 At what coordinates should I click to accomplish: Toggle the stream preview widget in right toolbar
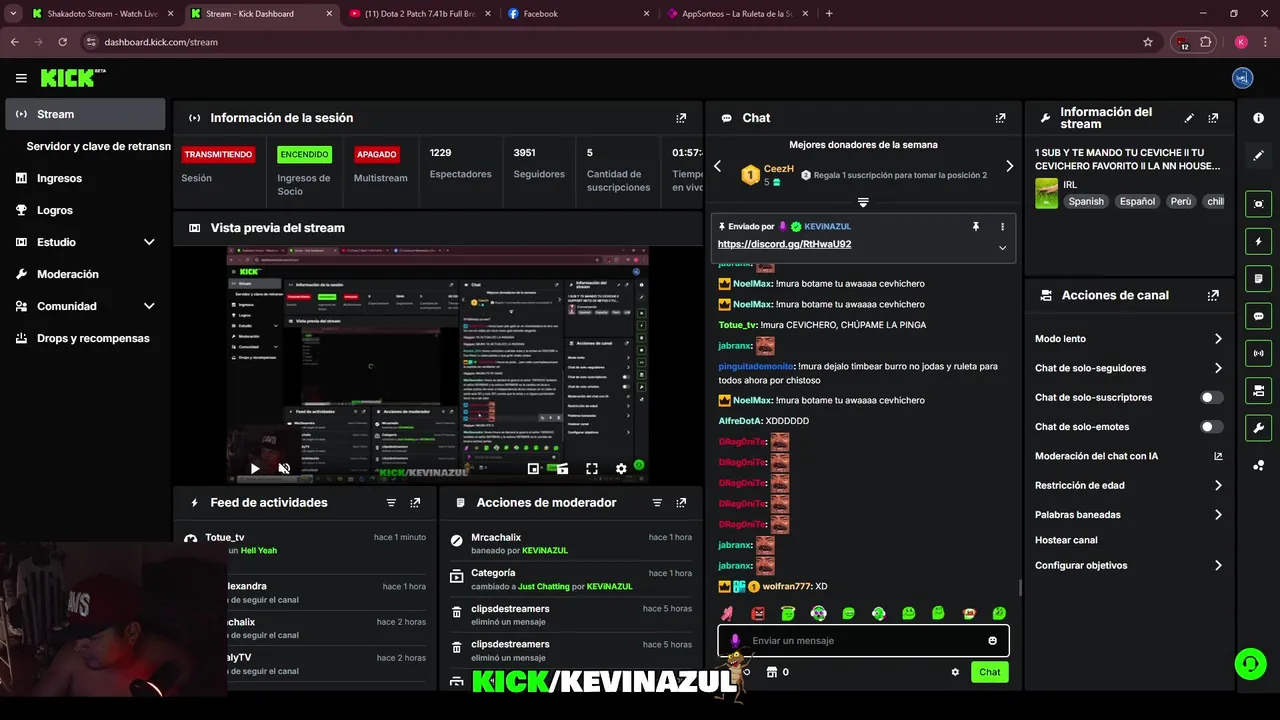click(1258, 203)
